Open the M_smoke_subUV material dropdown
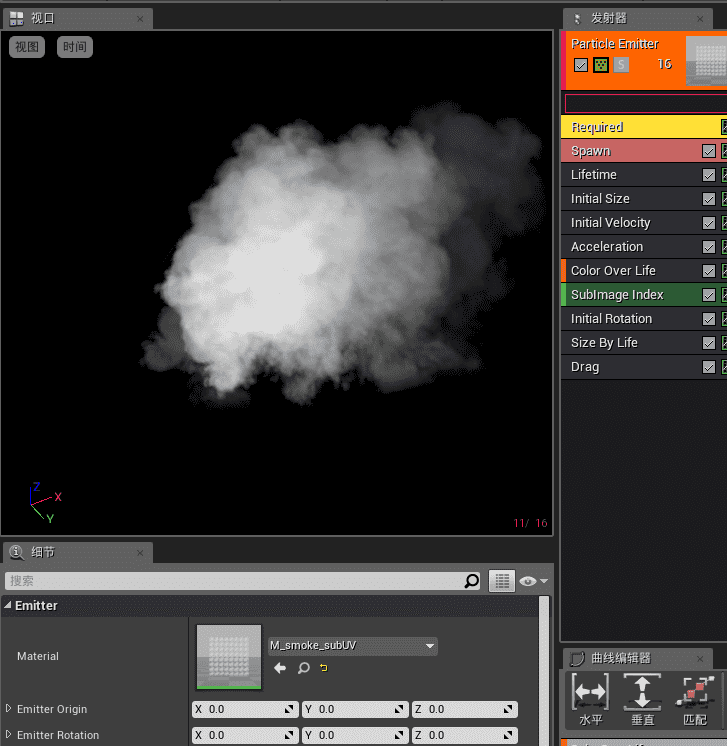727x746 pixels. tap(353, 646)
